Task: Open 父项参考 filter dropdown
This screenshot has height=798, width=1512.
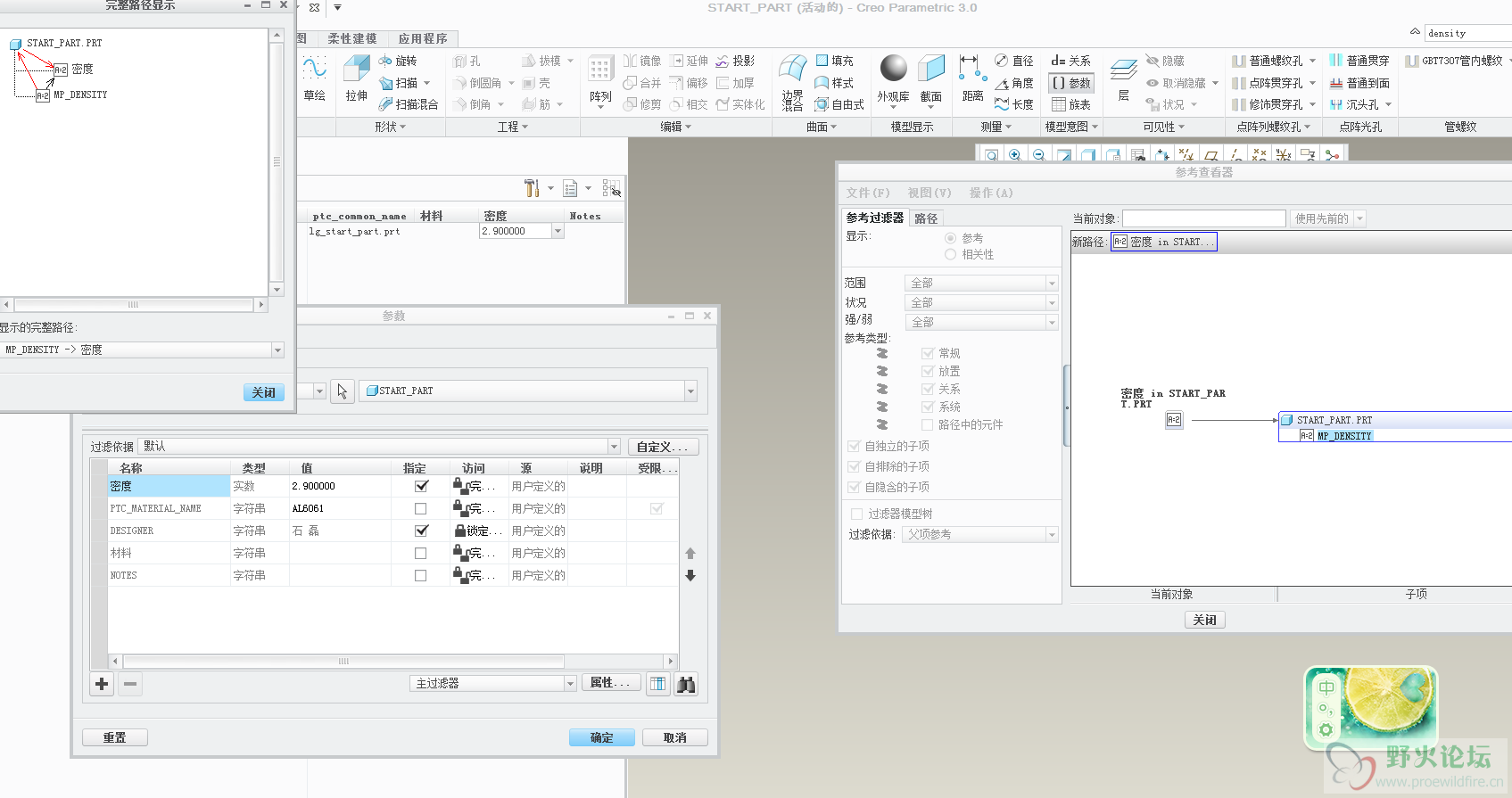Action: (x=981, y=535)
